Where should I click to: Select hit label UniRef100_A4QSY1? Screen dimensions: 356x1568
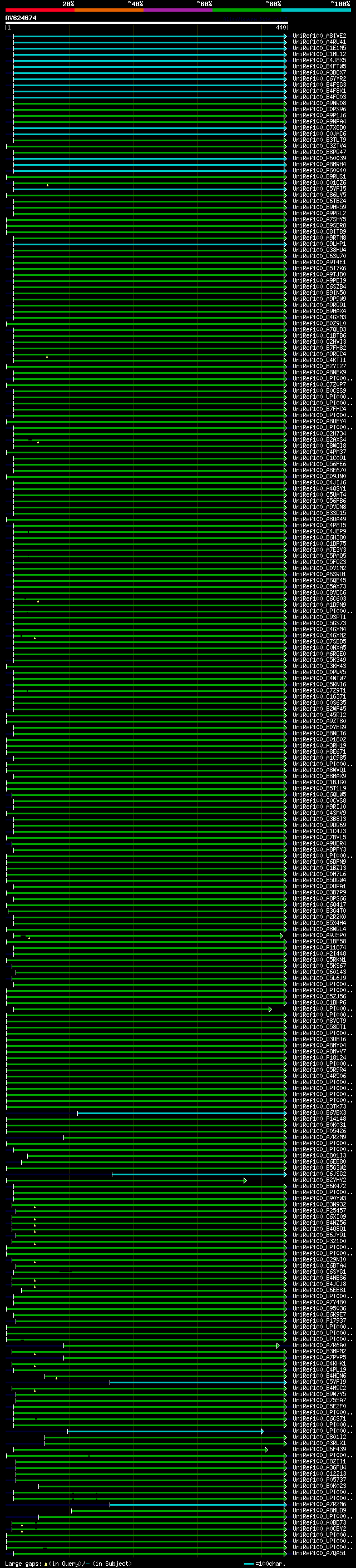(x=319, y=488)
